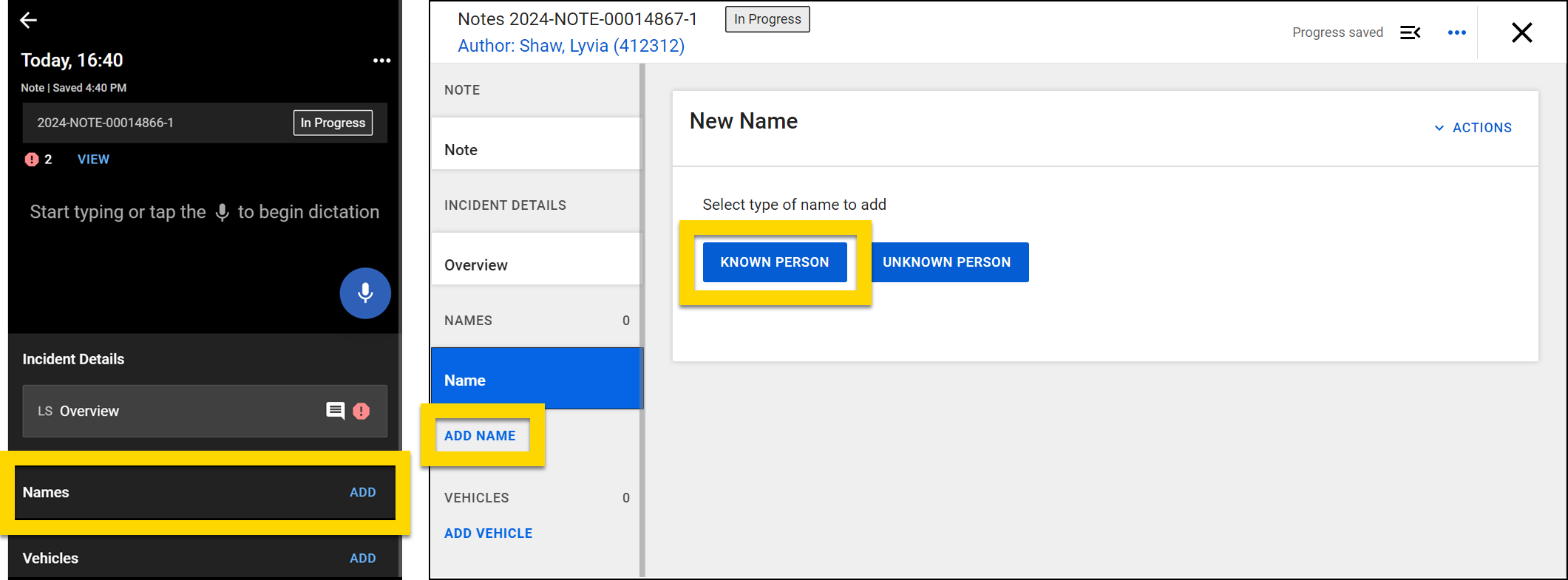
Task: Click the UNKNOWN PERSON button
Action: pyautogui.click(x=946, y=262)
